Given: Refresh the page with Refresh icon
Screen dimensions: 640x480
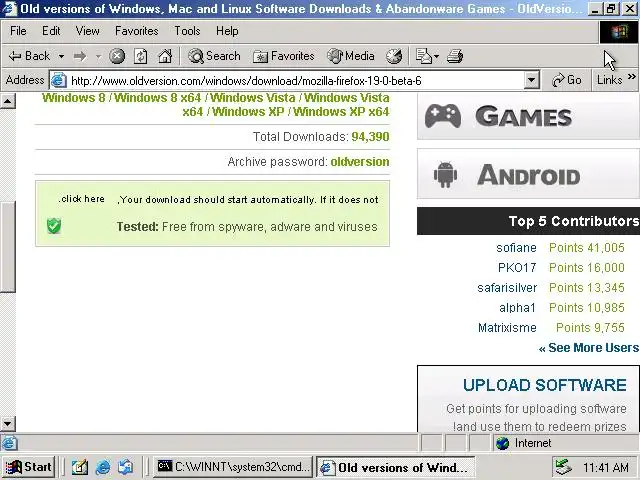Looking at the screenshot, I should tap(140, 56).
